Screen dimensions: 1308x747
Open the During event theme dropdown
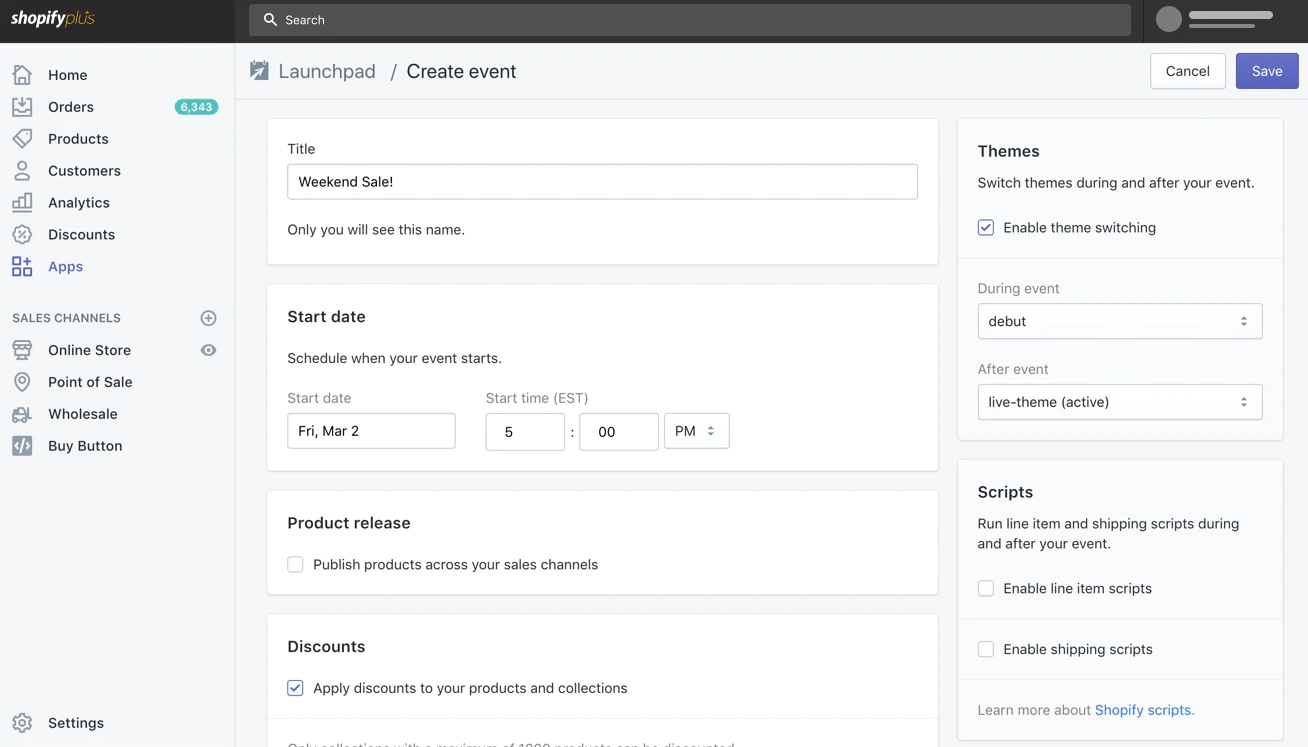1119,321
